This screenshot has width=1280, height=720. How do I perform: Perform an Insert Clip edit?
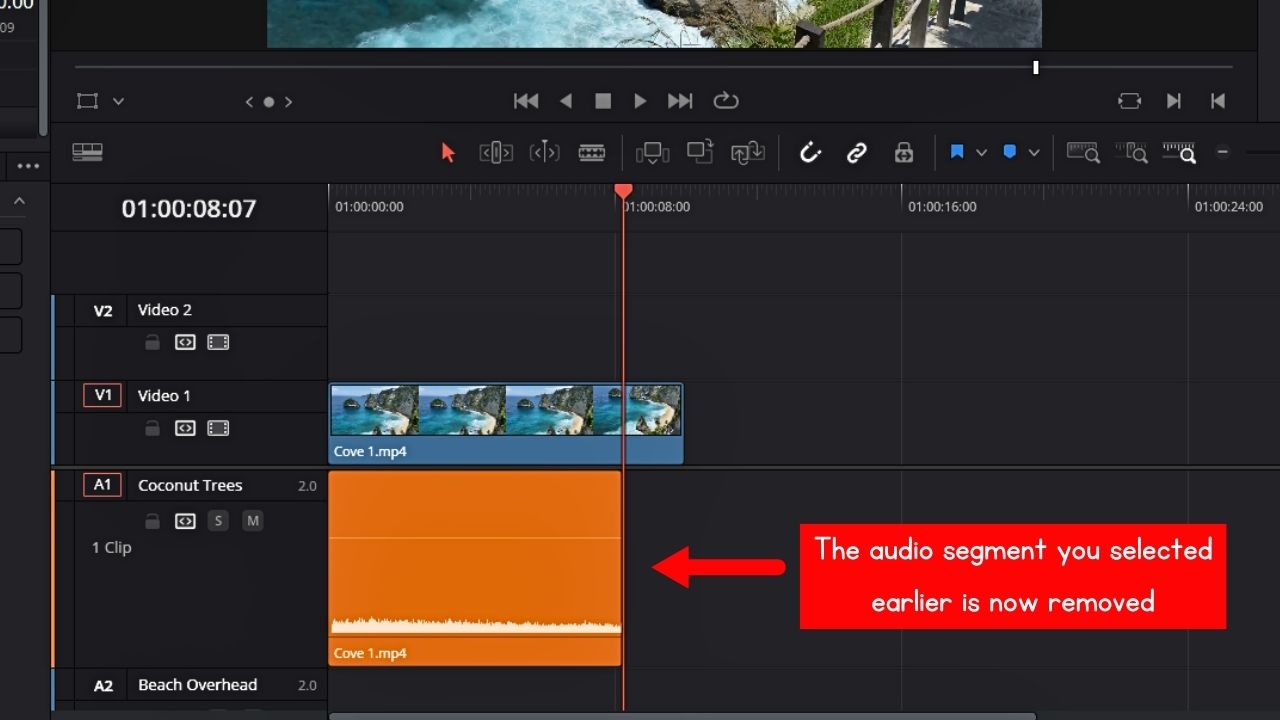(652, 152)
